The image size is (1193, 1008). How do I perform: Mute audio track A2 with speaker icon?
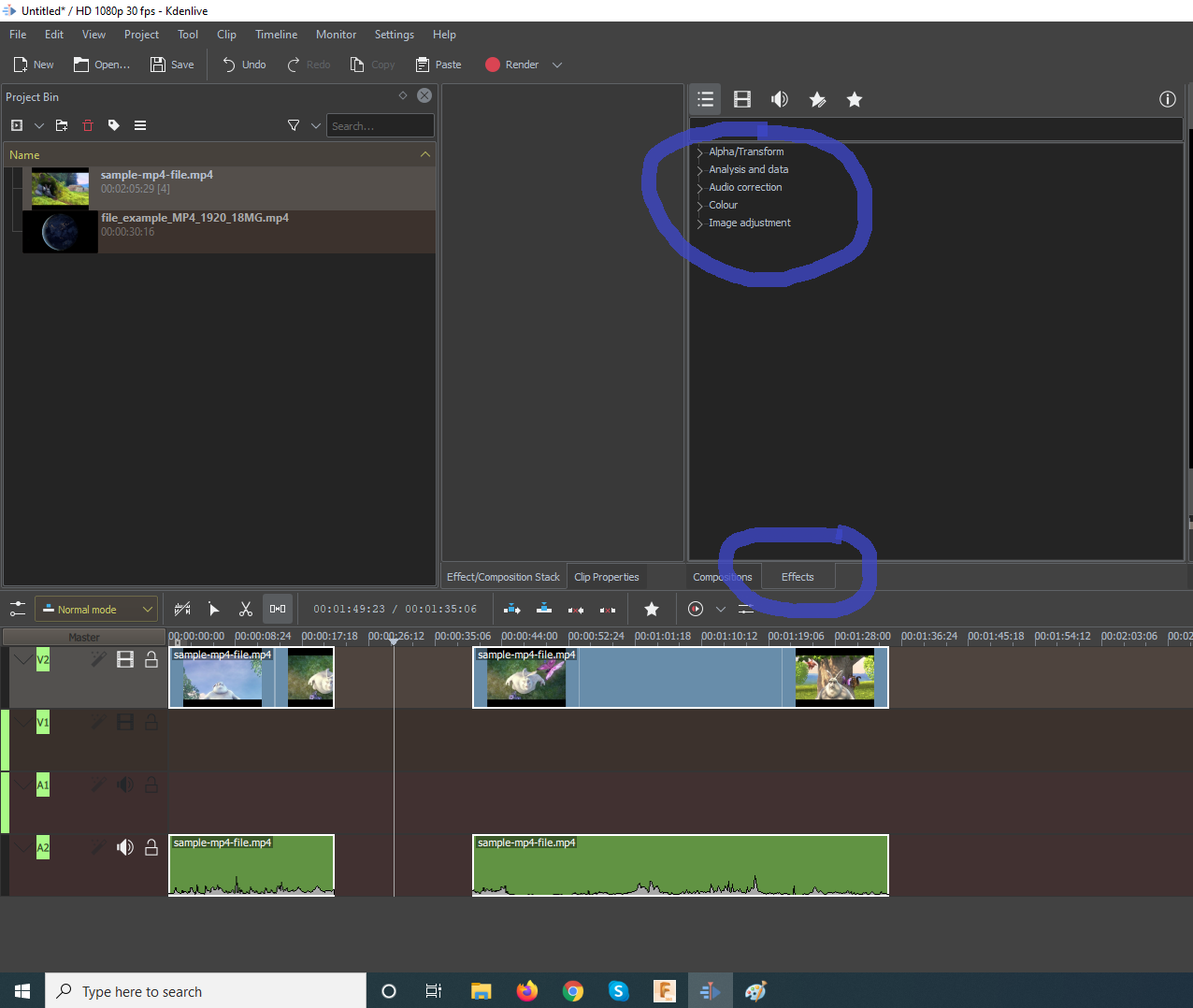125,847
